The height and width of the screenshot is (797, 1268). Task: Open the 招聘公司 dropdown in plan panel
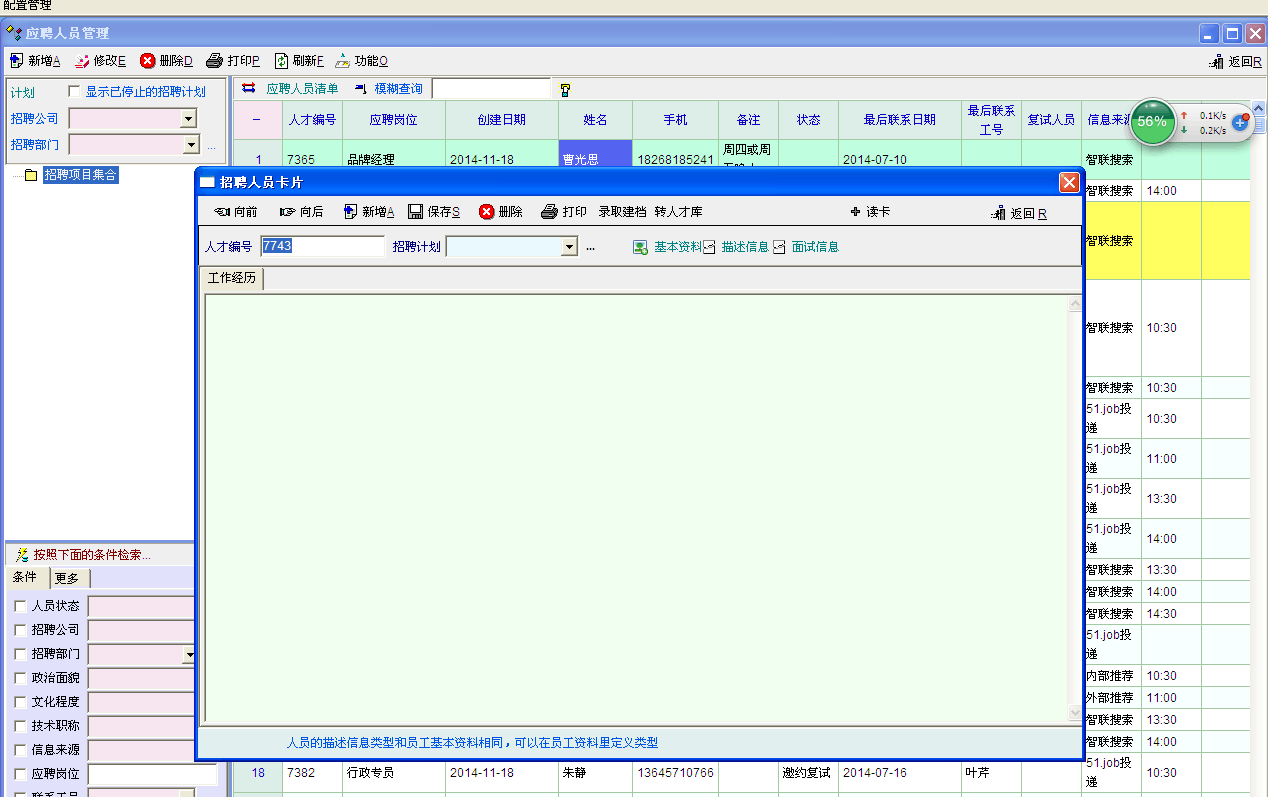[x=188, y=119]
